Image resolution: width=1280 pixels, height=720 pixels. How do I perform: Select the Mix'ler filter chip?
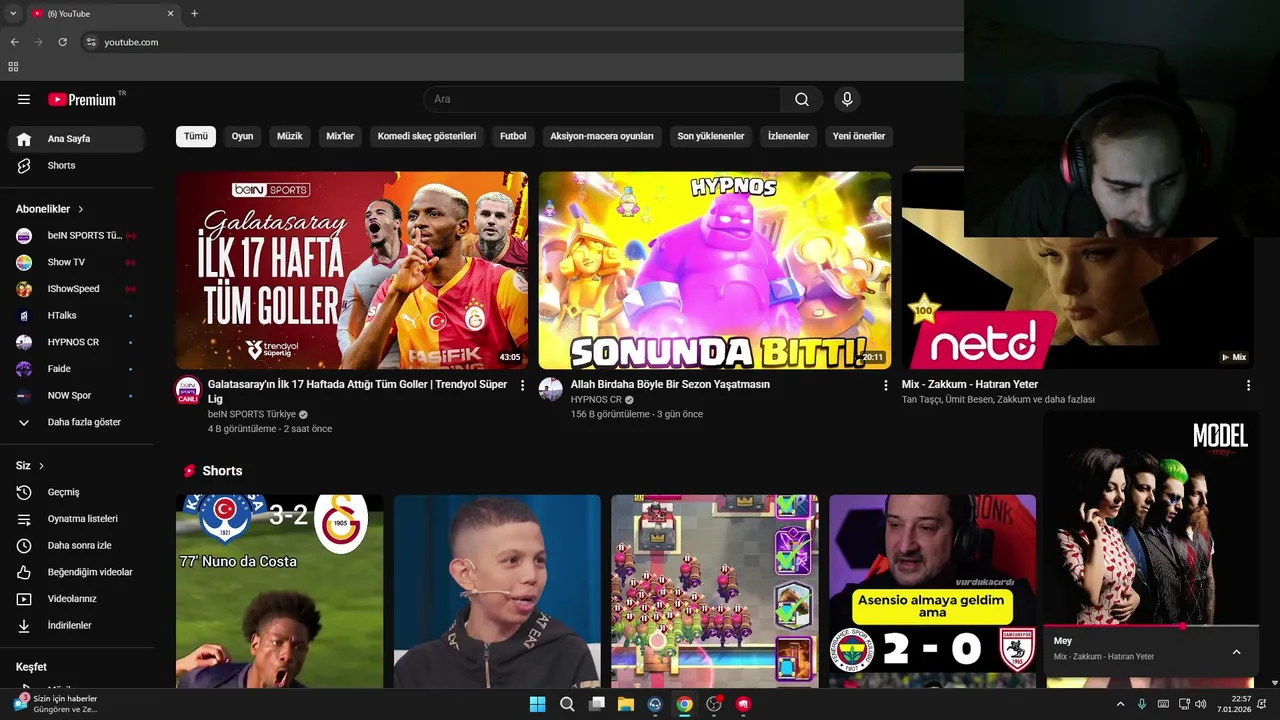[x=340, y=136]
